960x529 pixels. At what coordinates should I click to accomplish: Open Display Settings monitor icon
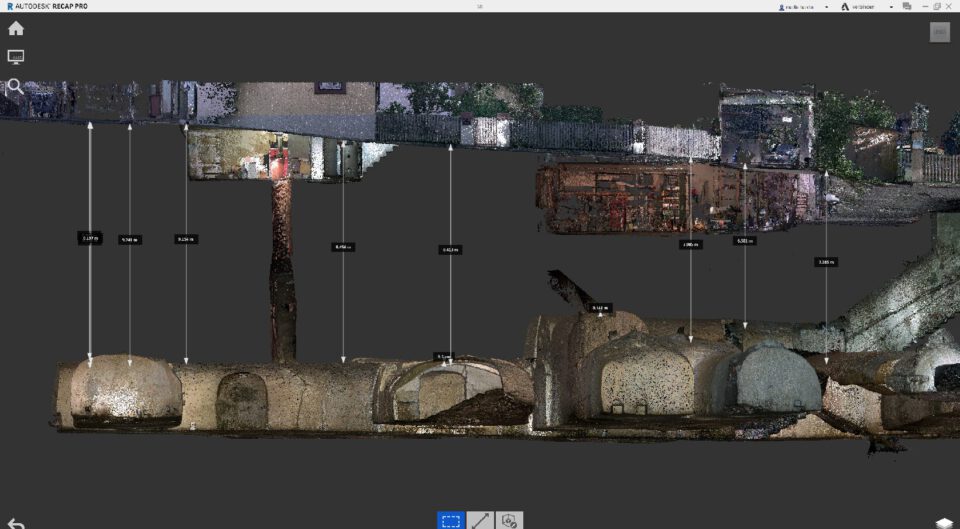[15, 57]
